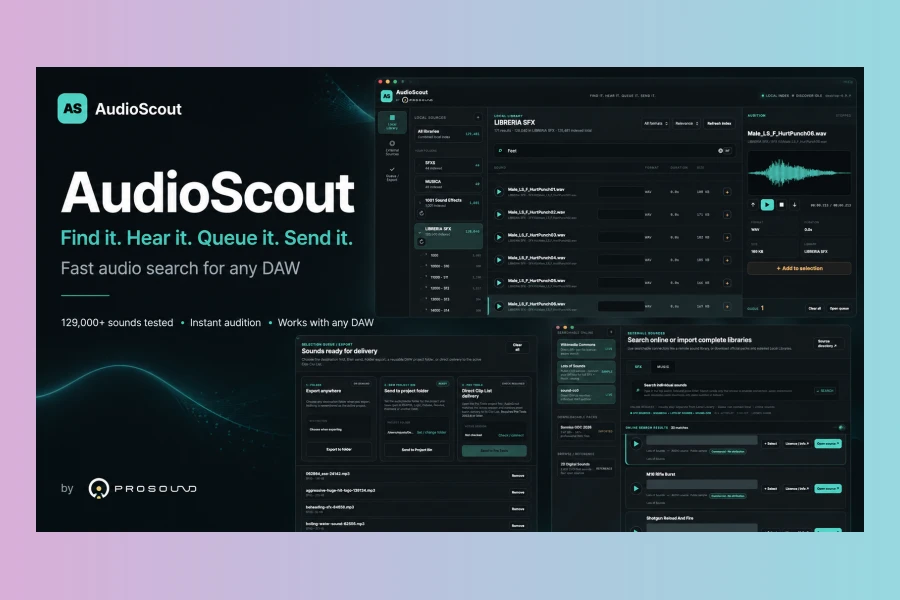Viewport: 900px width, 600px height.
Task: Play Male_LS_F_HurtPunch01.wav preview
Action: pyautogui.click(x=499, y=192)
